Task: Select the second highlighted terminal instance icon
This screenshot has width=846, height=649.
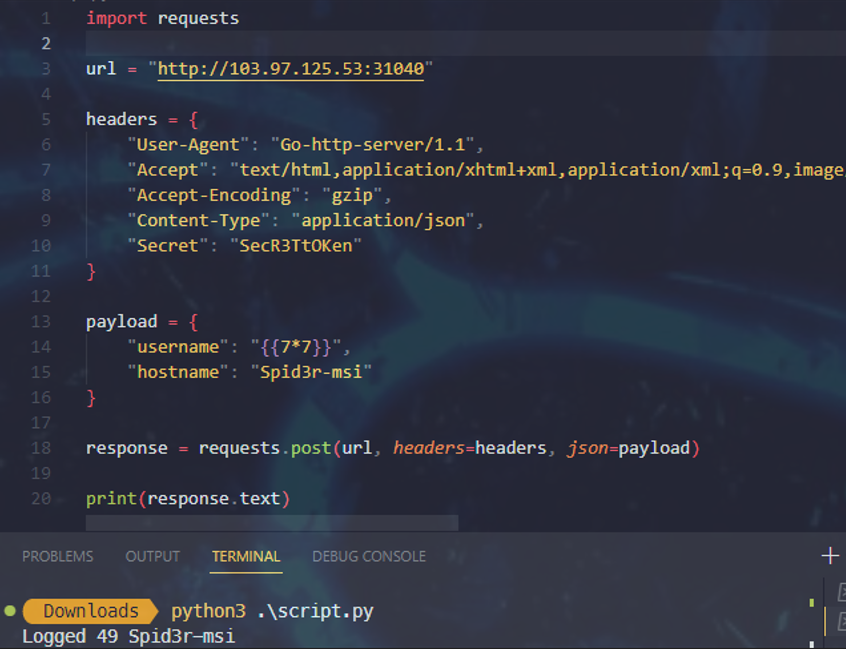Action: pyautogui.click(x=841, y=621)
